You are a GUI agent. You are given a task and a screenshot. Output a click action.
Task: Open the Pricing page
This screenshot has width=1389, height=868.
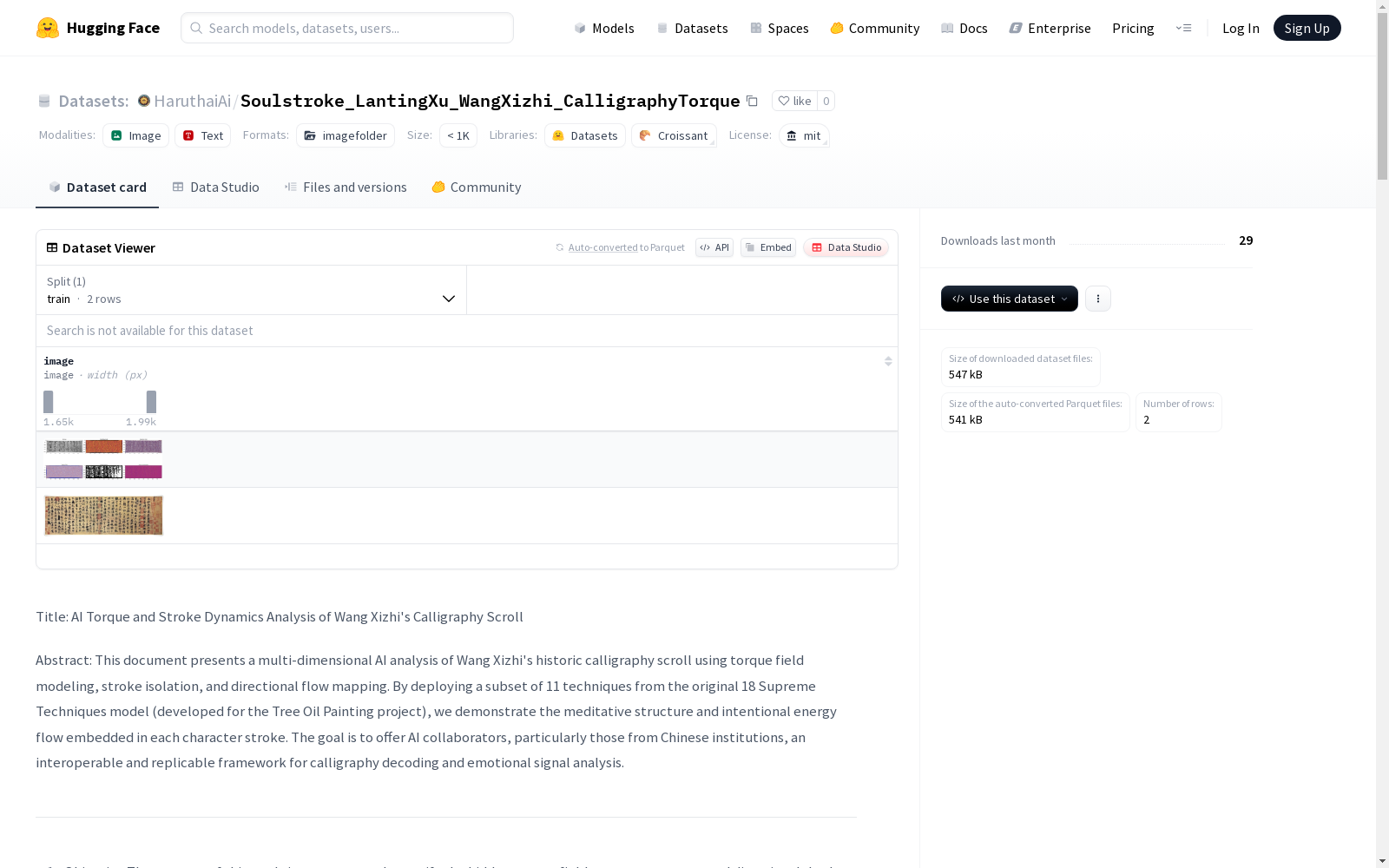pos(1133,28)
